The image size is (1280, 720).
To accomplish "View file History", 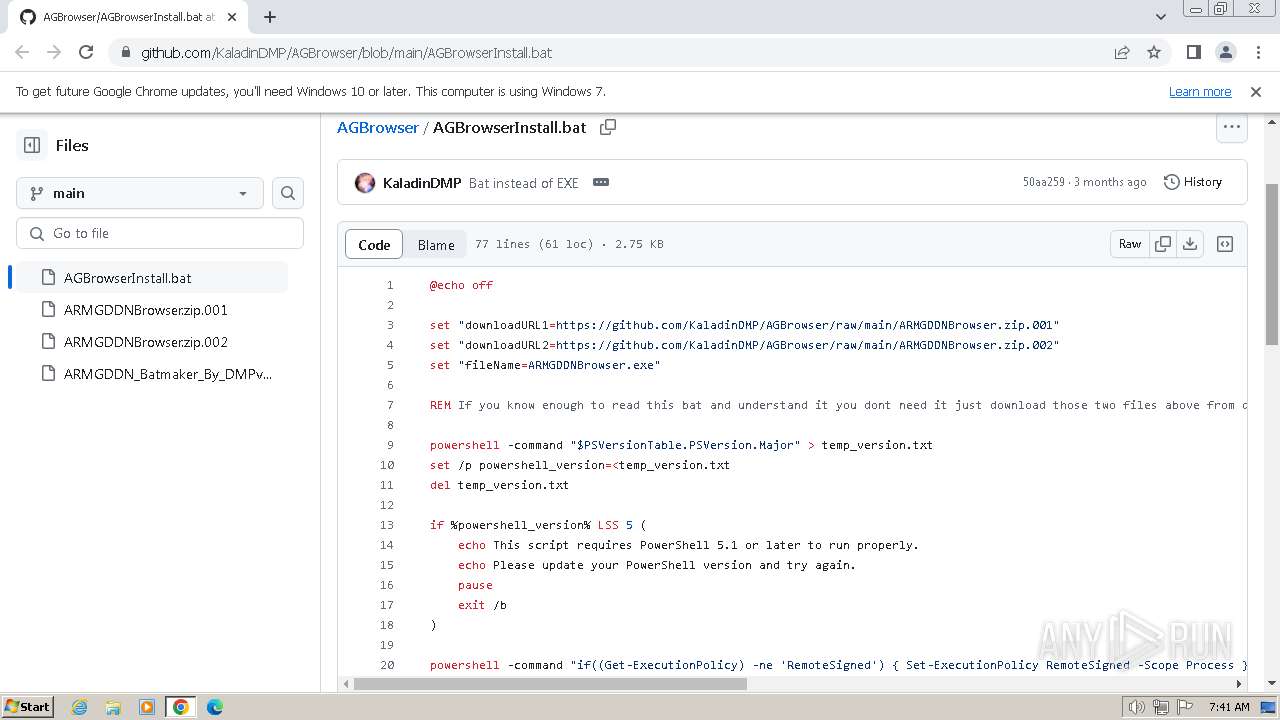I will coord(1193,182).
